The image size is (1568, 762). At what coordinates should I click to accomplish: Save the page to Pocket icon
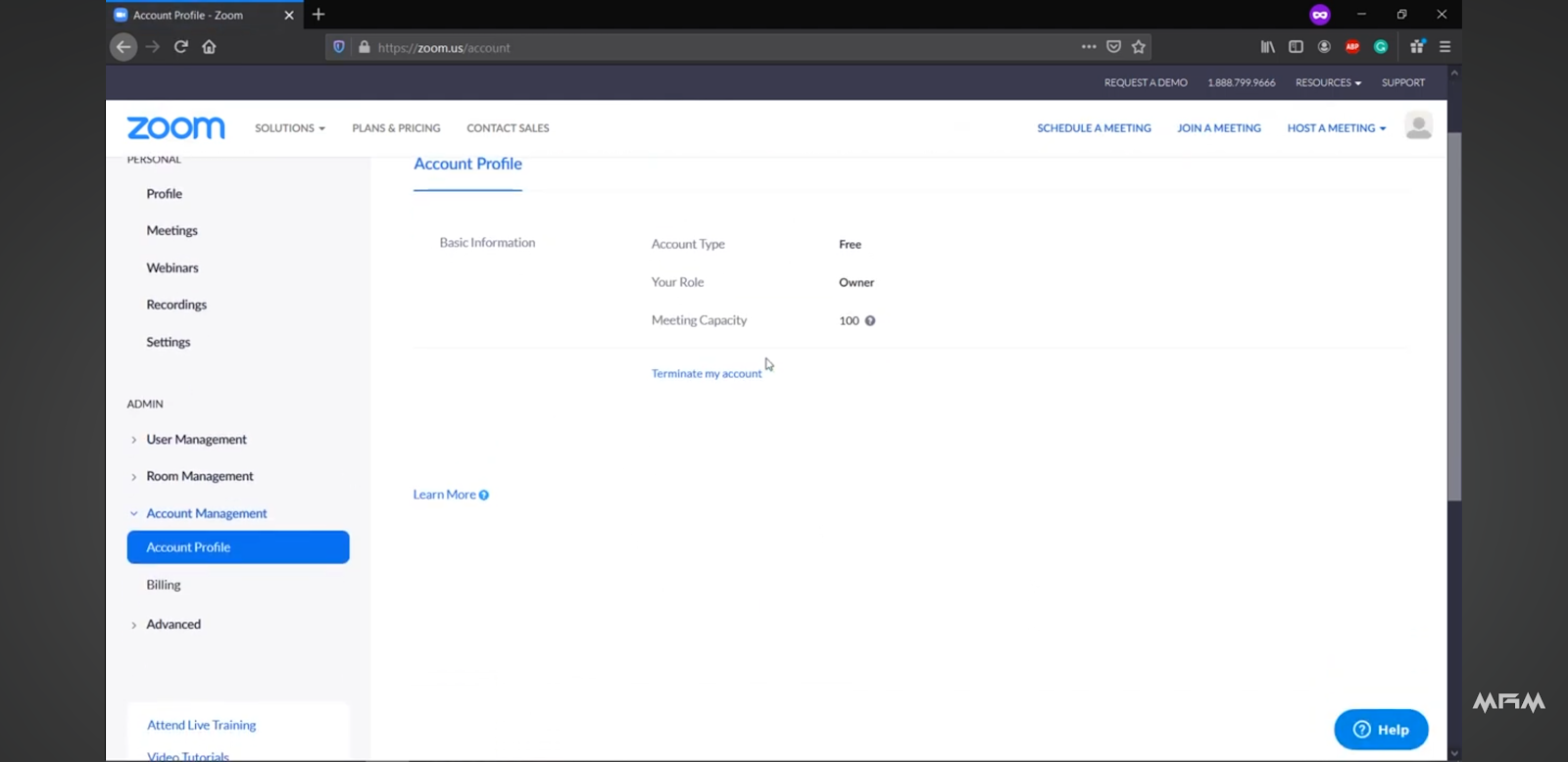(x=1113, y=47)
